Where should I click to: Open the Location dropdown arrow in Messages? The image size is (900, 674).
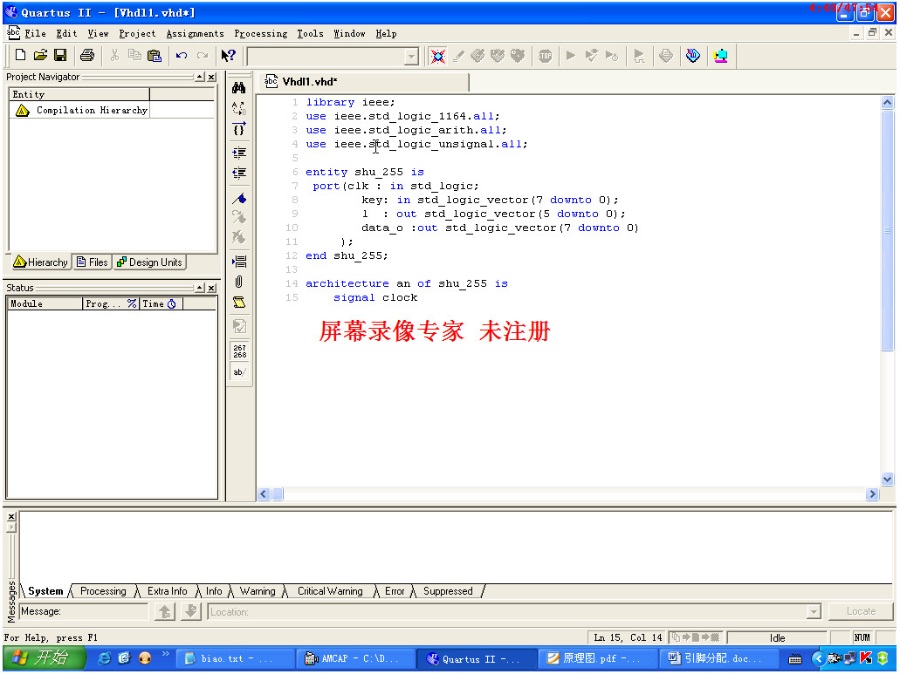[813, 612]
